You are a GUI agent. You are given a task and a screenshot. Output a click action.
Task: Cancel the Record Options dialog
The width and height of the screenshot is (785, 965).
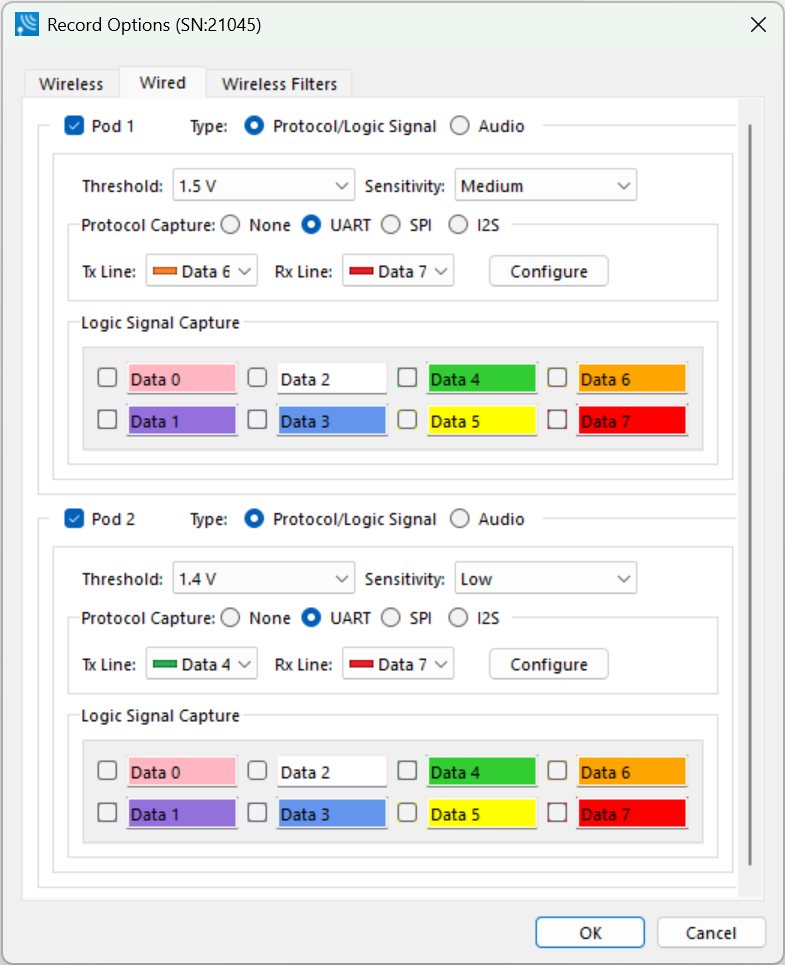point(711,933)
